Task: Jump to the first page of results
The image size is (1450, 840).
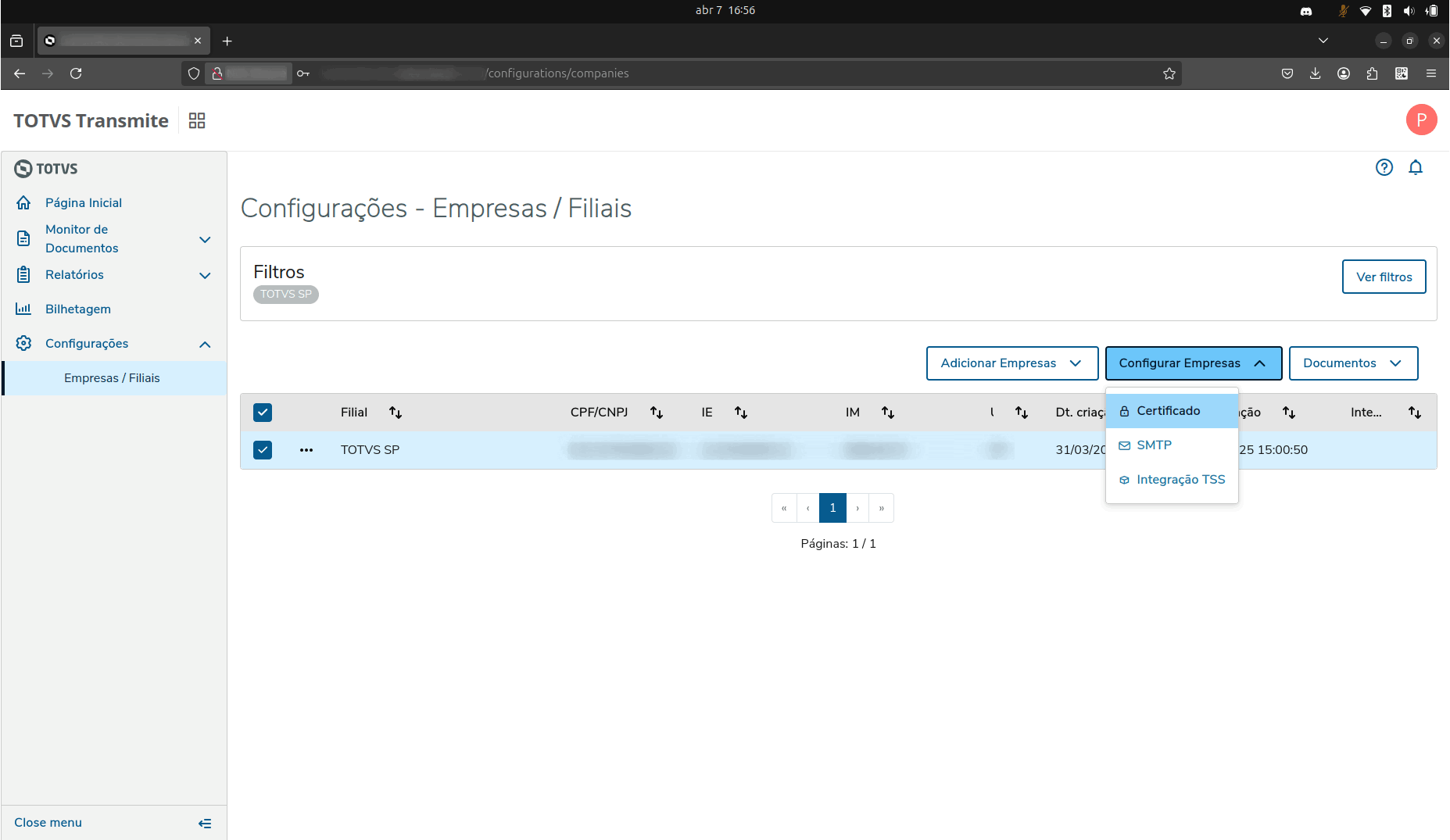Action: coord(784,508)
